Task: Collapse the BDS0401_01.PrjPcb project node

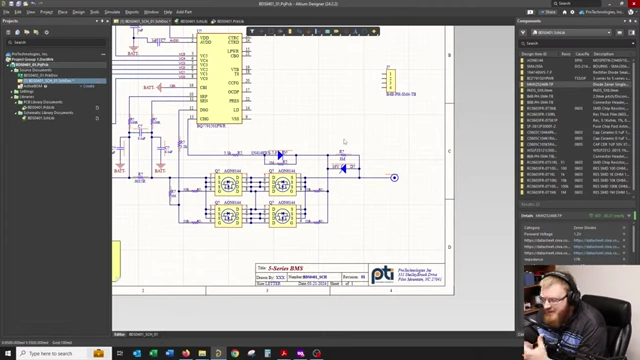Action: coord(8,65)
